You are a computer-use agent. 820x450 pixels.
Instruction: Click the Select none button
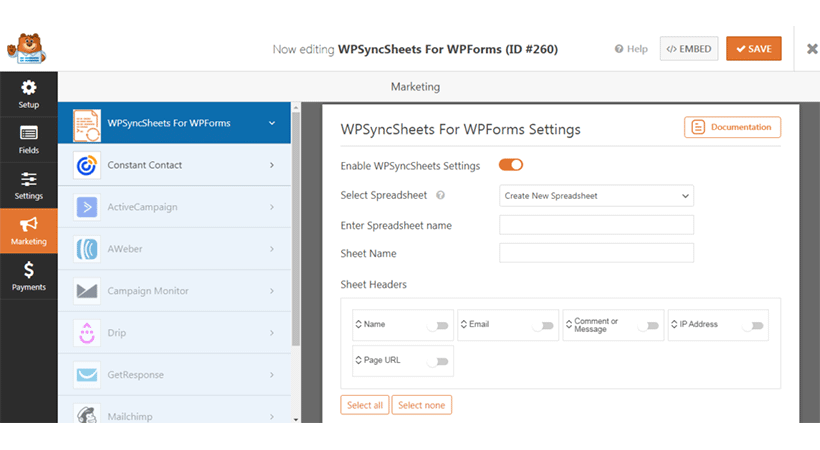click(x=422, y=405)
